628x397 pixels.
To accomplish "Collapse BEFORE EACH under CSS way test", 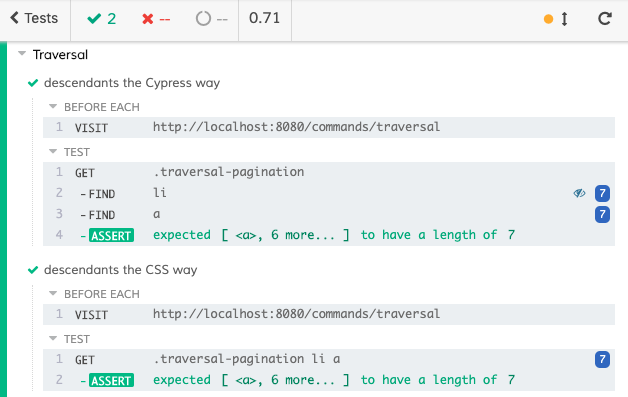I will click(x=53, y=294).
